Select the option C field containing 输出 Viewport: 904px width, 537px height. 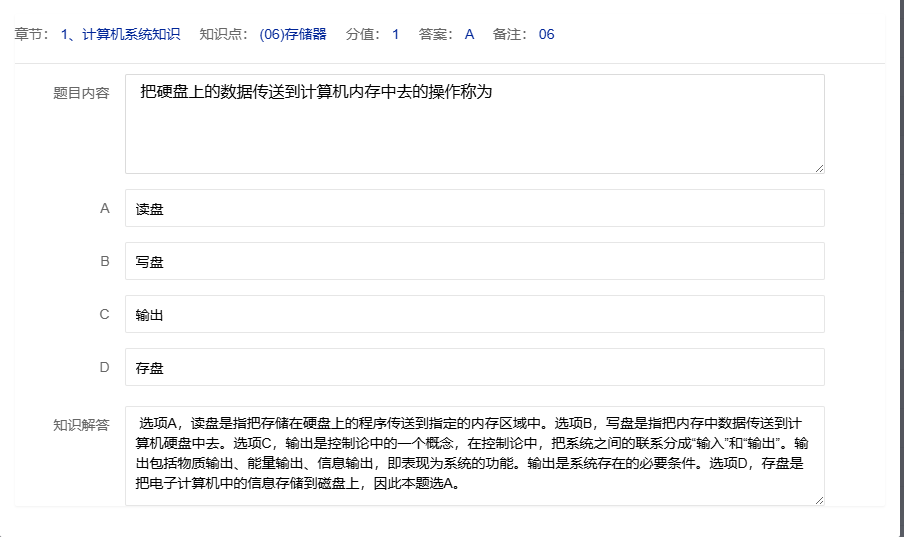[474, 314]
